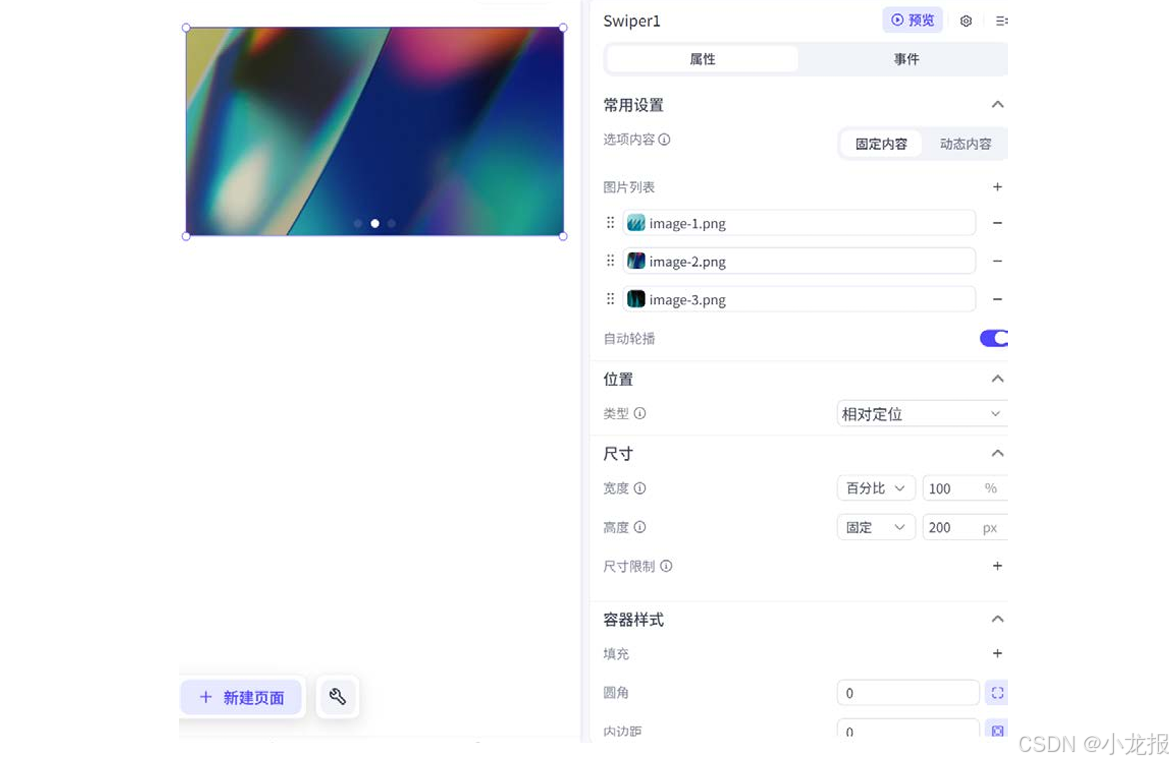Image resolution: width=1173 pixels, height=764 pixels.
Task: Collapse the 常用设置 section
Action: tap(997, 104)
